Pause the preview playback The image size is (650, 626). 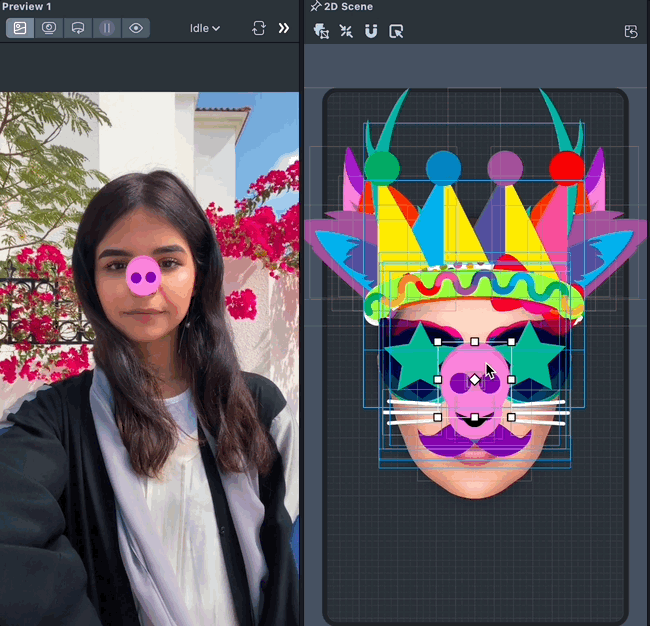(107, 28)
